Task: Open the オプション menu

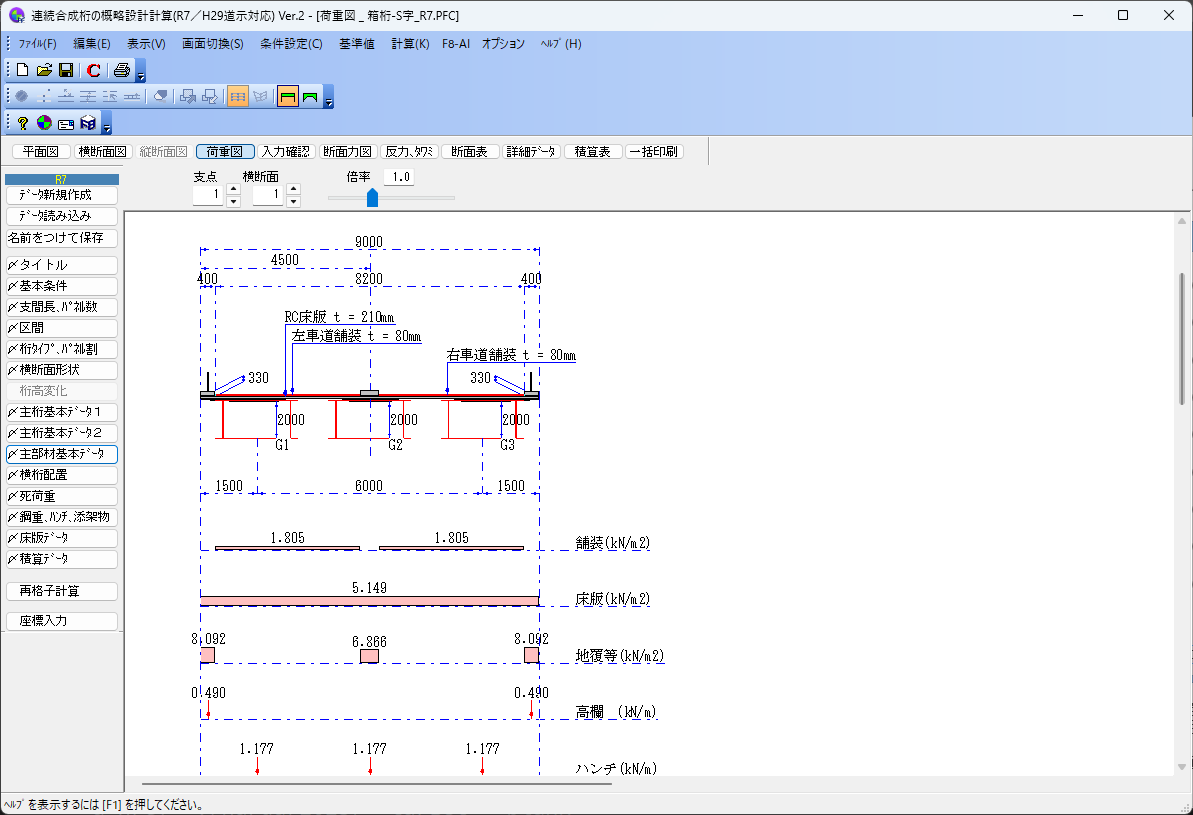Action: click(503, 44)
